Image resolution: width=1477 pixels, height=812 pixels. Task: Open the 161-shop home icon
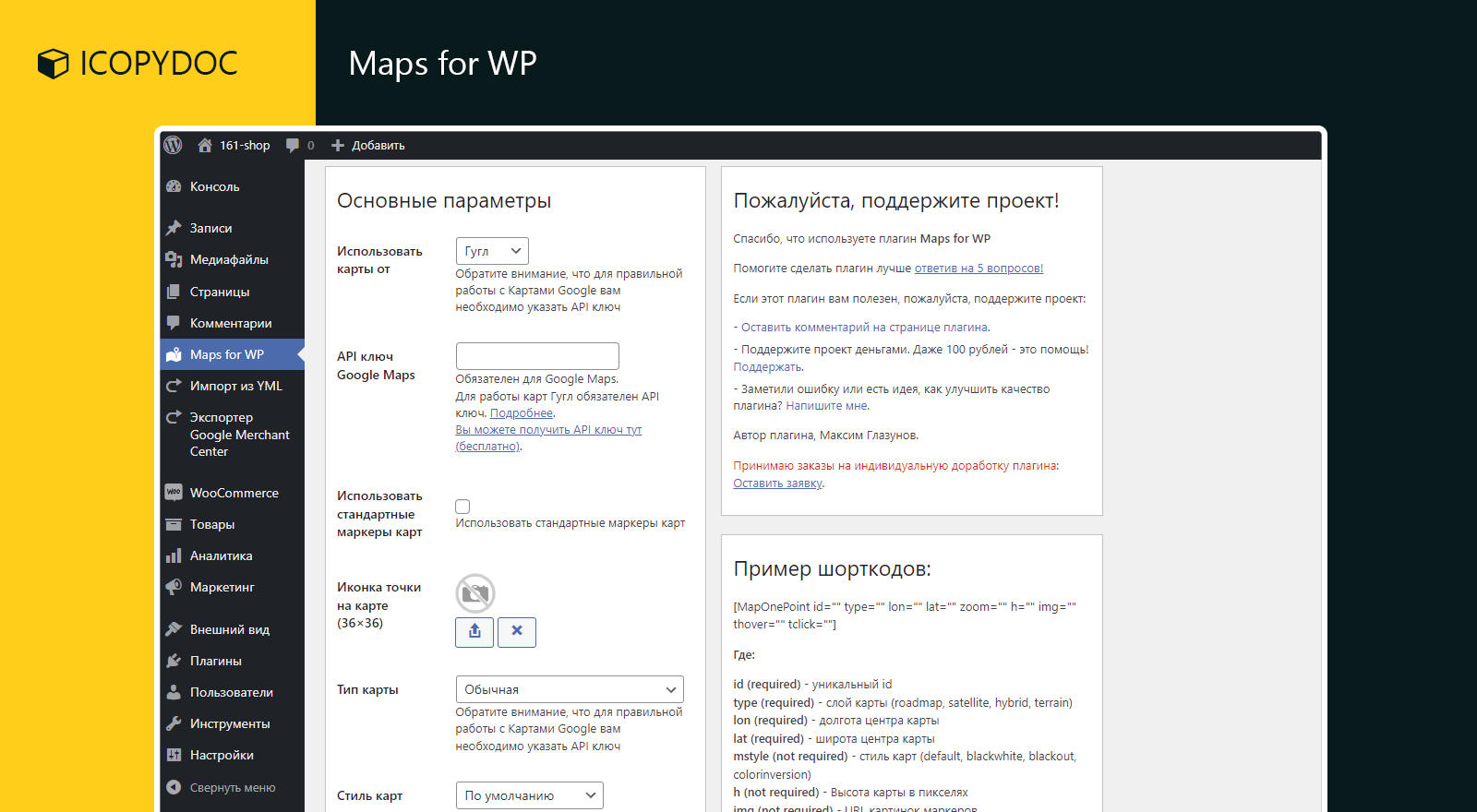pos(205,145)
